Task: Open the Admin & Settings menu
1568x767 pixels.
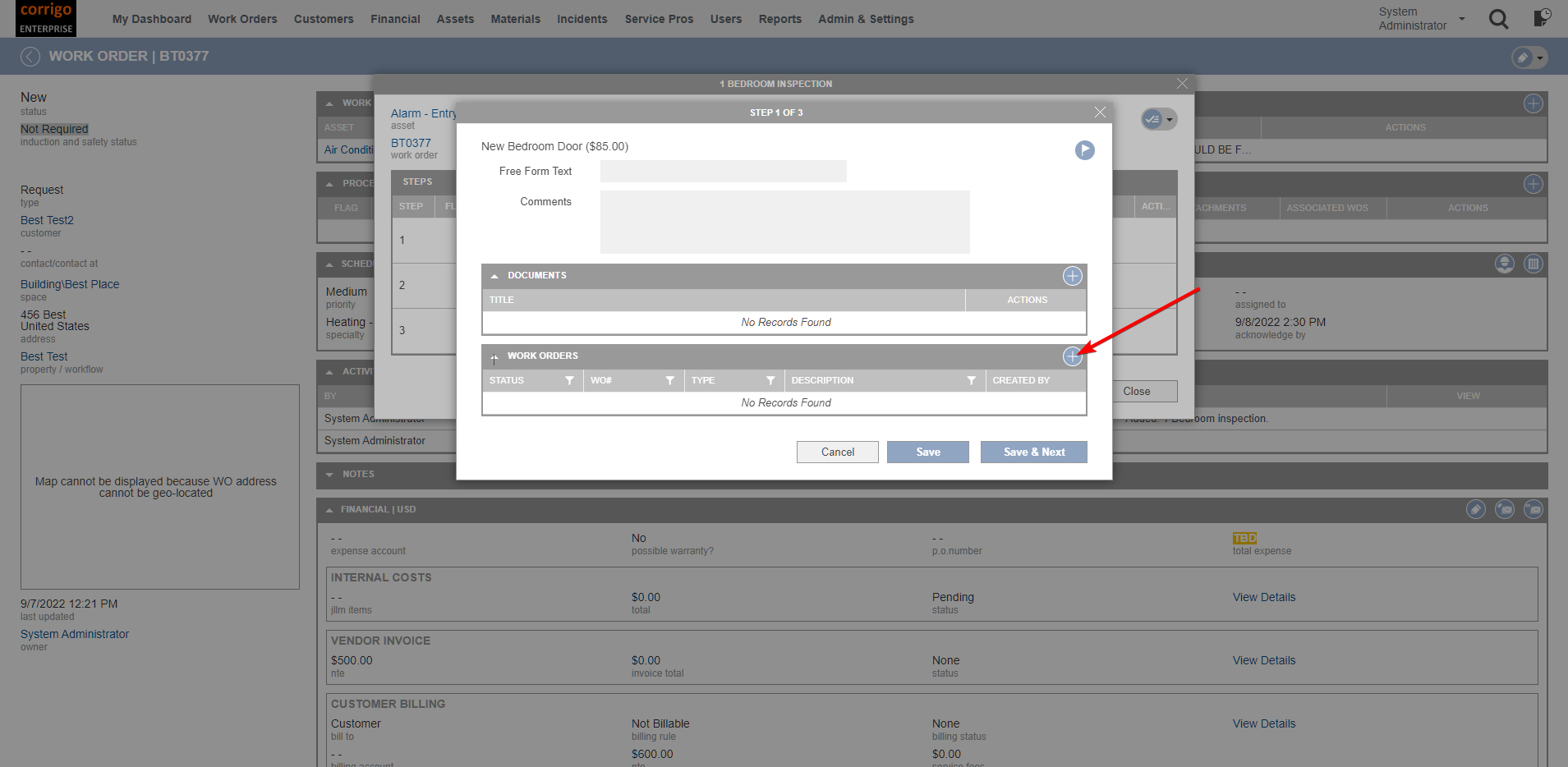Action: 866,19
